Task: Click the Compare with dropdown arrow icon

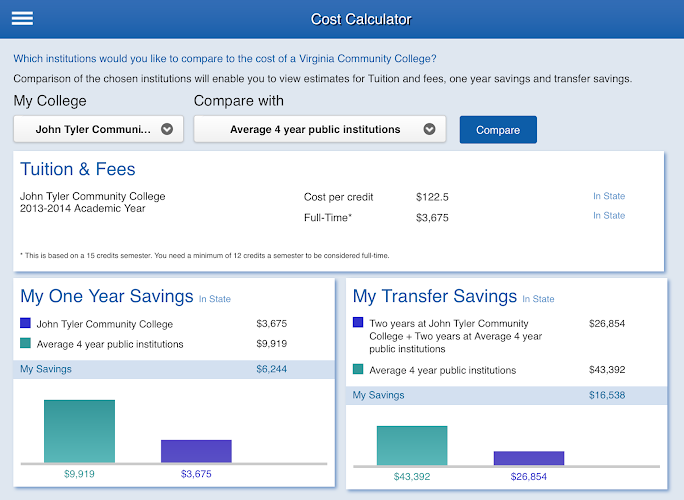Action: click(x=429, y=129)
